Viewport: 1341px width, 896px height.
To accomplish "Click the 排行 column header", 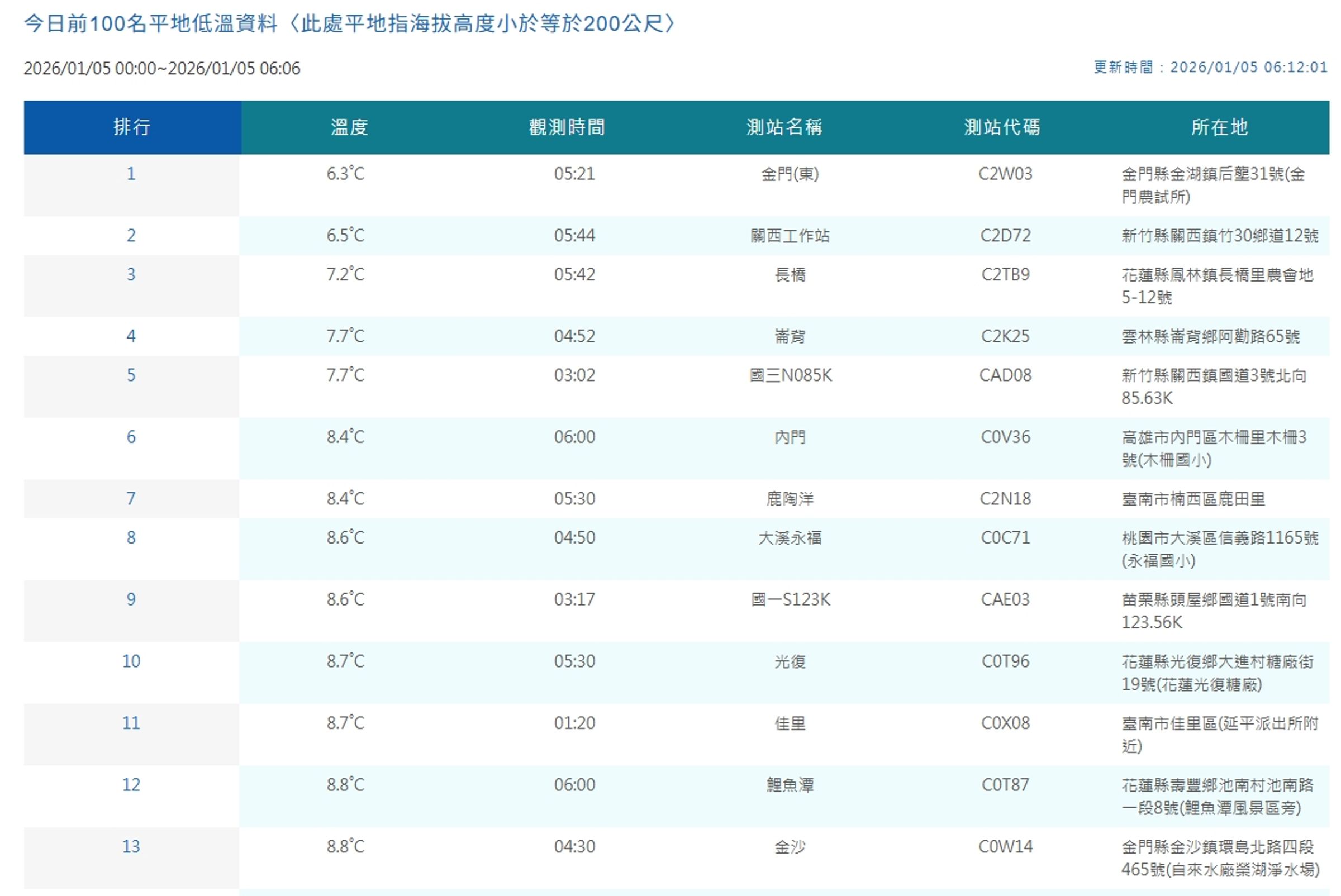I will [x=132, y=127].
